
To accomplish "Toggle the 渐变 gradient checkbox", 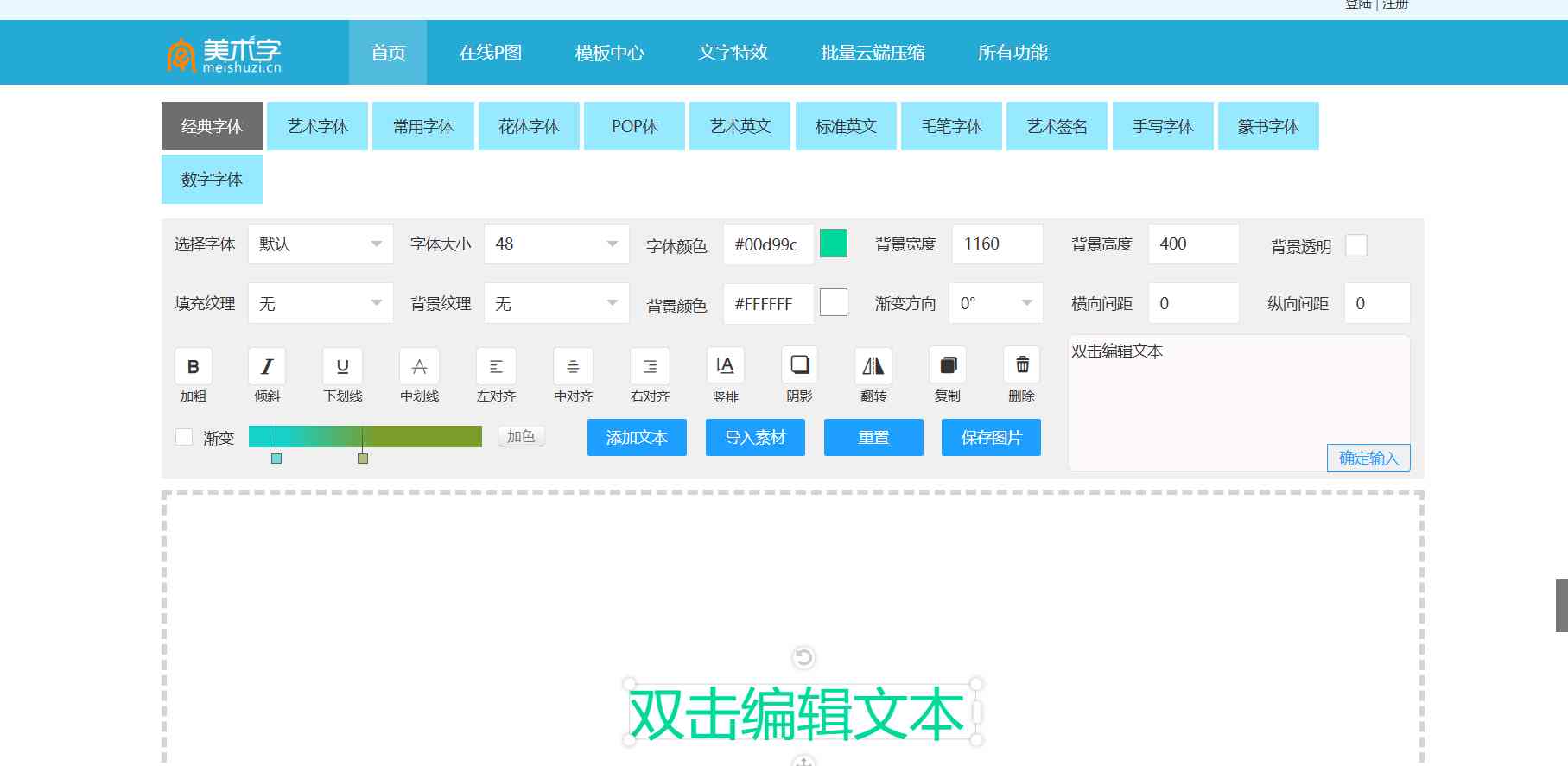I will tap(184, 437).
